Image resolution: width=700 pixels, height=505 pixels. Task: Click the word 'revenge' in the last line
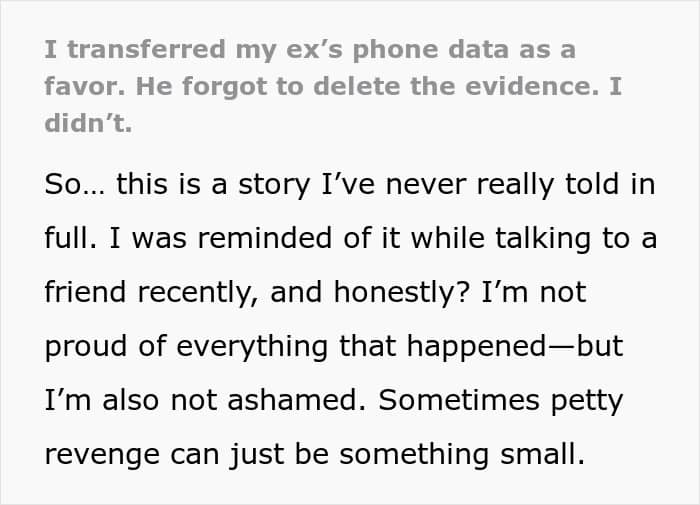coord(102,455)
